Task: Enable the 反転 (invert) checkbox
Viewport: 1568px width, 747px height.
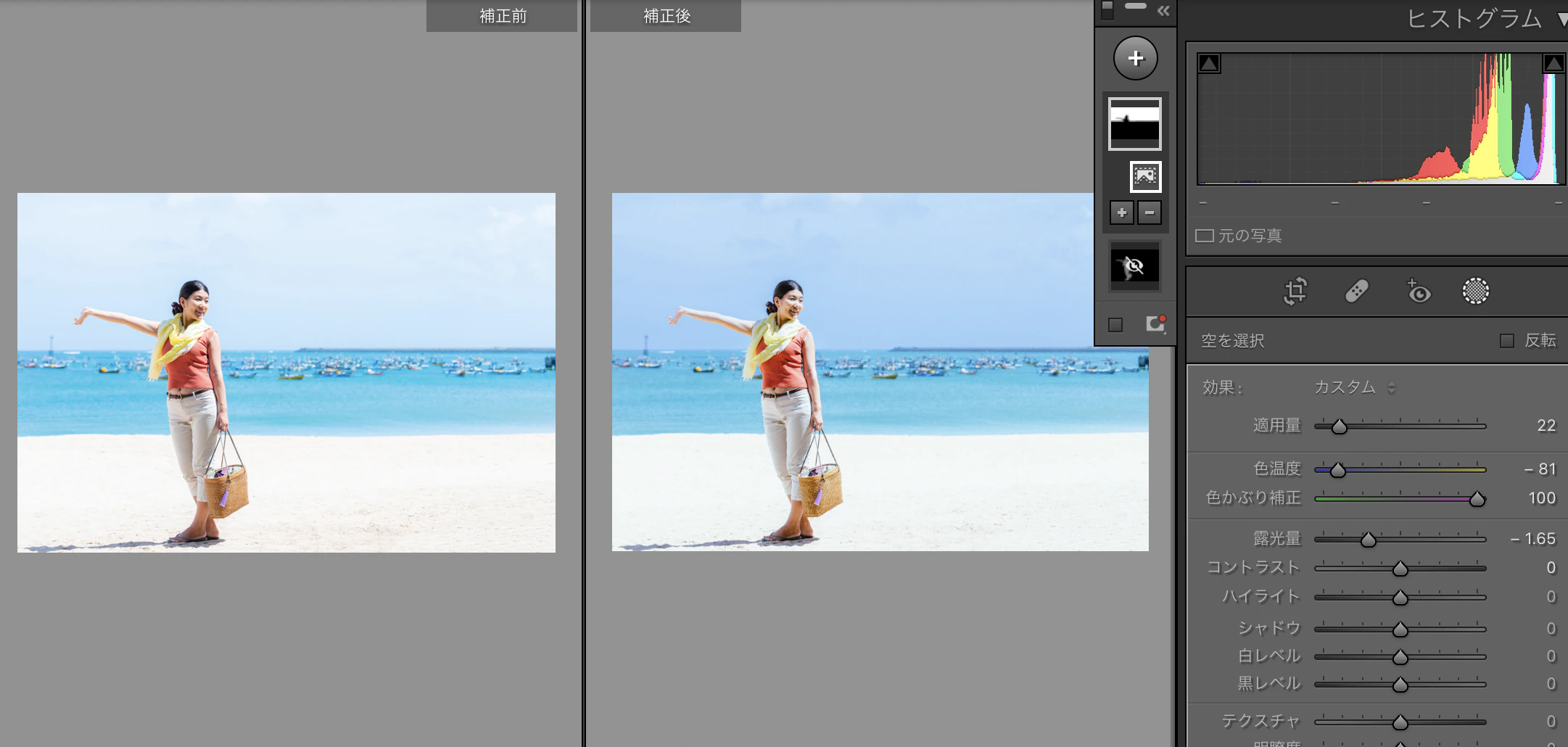Action: [1507, 341]
